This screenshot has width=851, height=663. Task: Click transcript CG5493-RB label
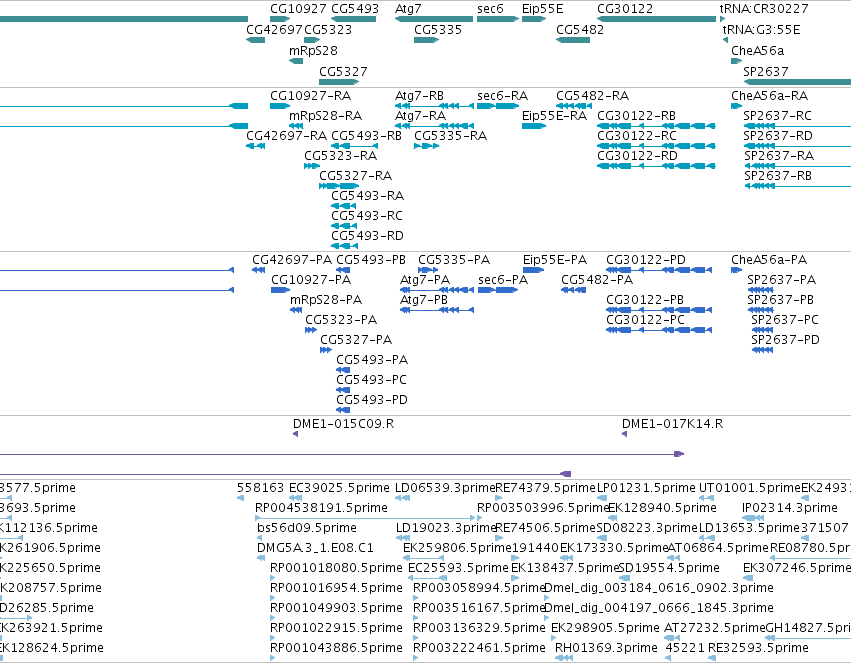pos(366,136)
